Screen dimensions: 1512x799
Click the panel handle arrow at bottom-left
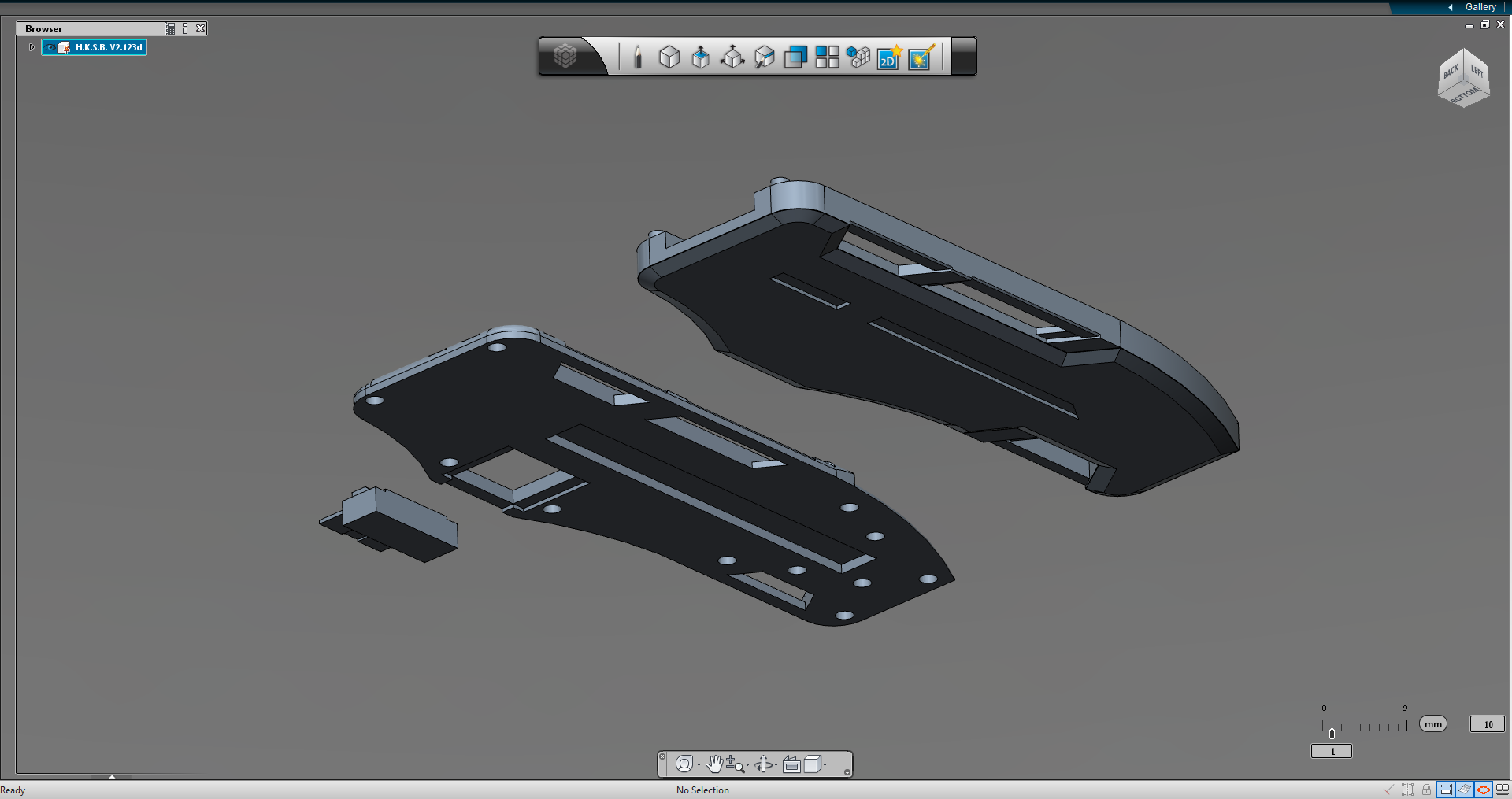[x=112, y=777]
